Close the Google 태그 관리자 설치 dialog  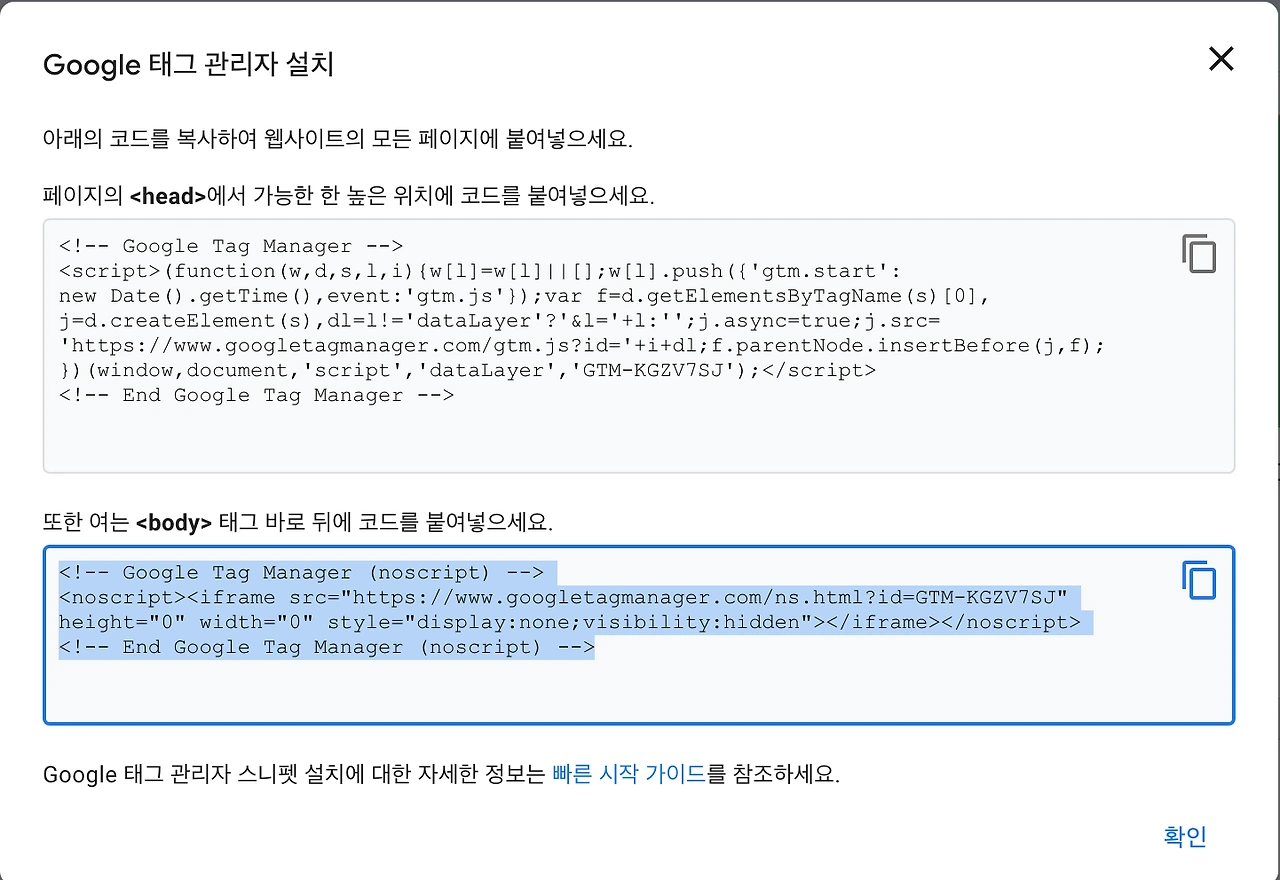click(1221, 59)
